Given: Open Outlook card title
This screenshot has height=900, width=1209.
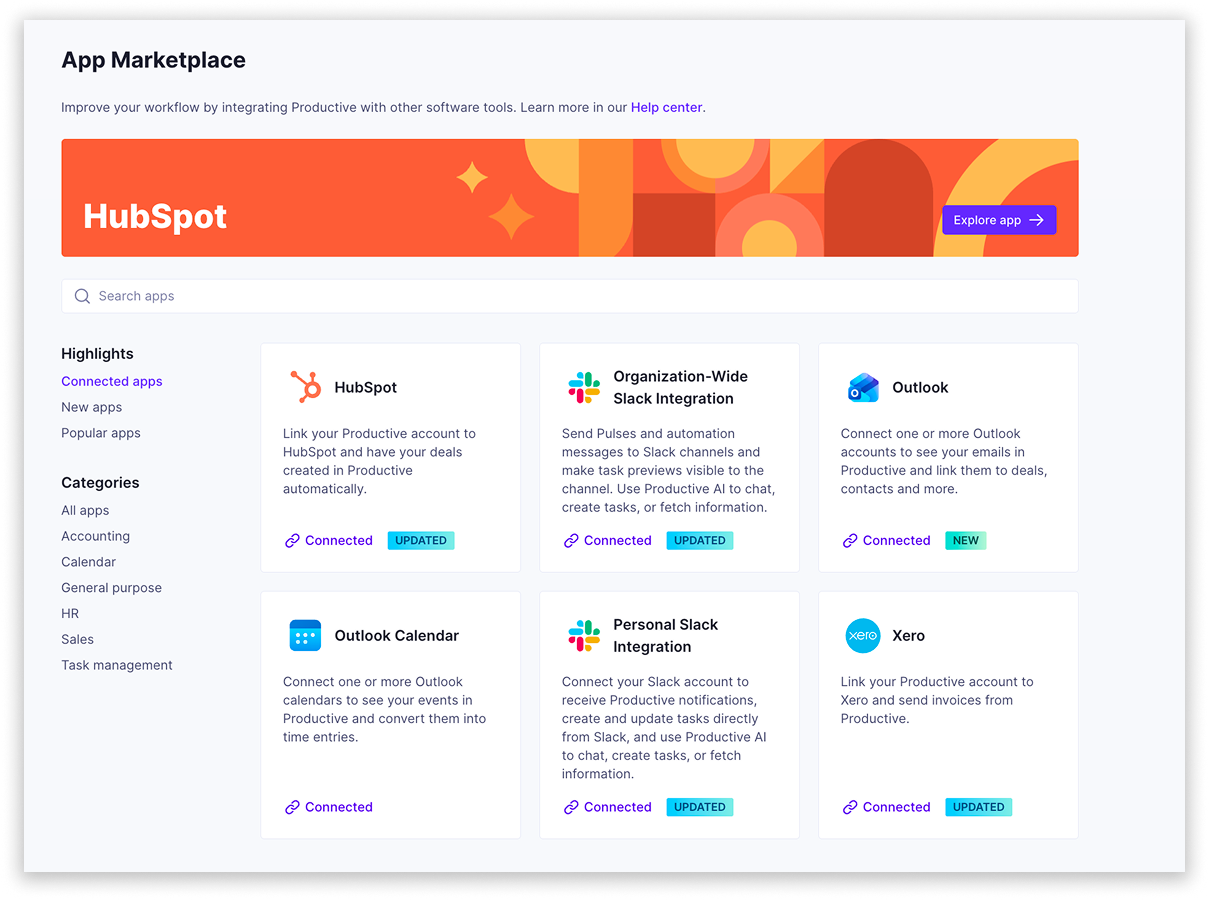Looking at the screenshot, I should 920,387.
